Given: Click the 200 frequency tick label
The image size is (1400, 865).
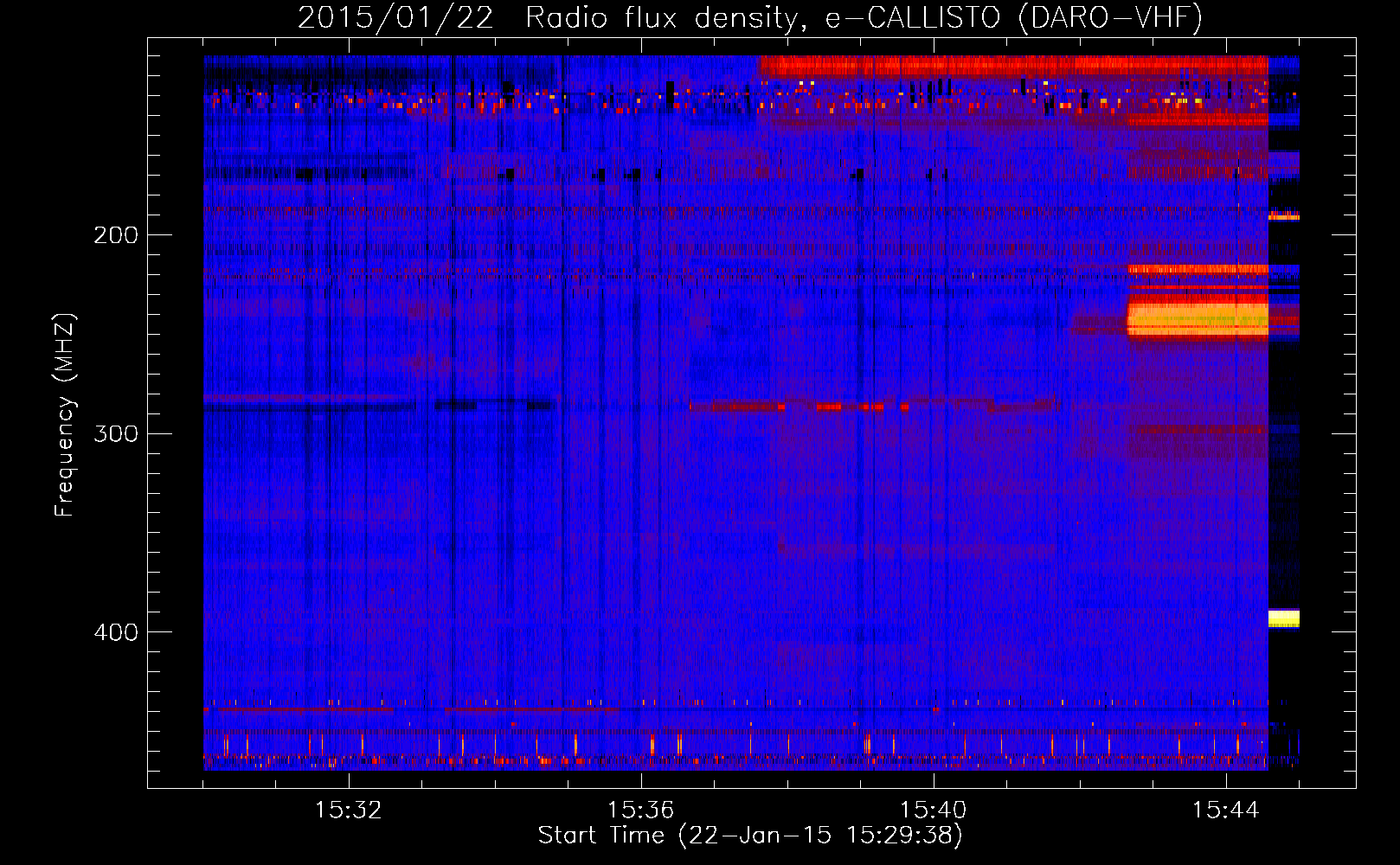Looking at the screenshot, I should pos(116,235).
